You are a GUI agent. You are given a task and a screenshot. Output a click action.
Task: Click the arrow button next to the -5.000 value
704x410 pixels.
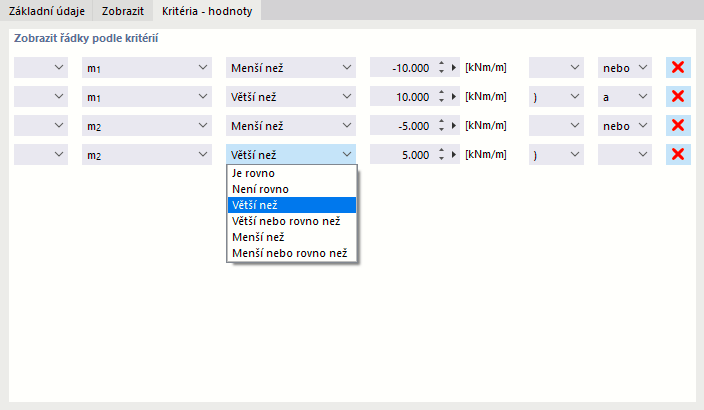tap(454, 126)
